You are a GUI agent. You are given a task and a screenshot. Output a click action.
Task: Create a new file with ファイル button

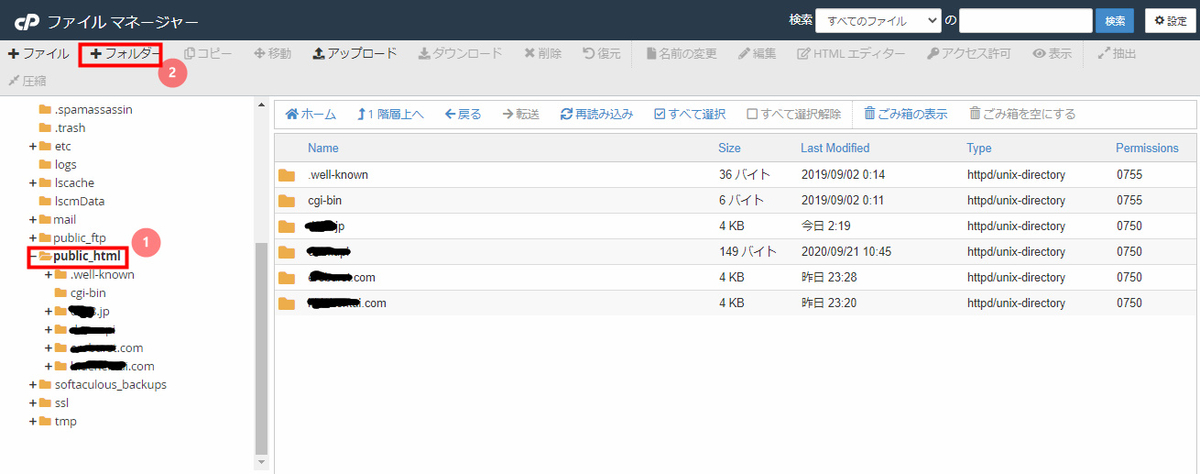[x=39, y=53]
